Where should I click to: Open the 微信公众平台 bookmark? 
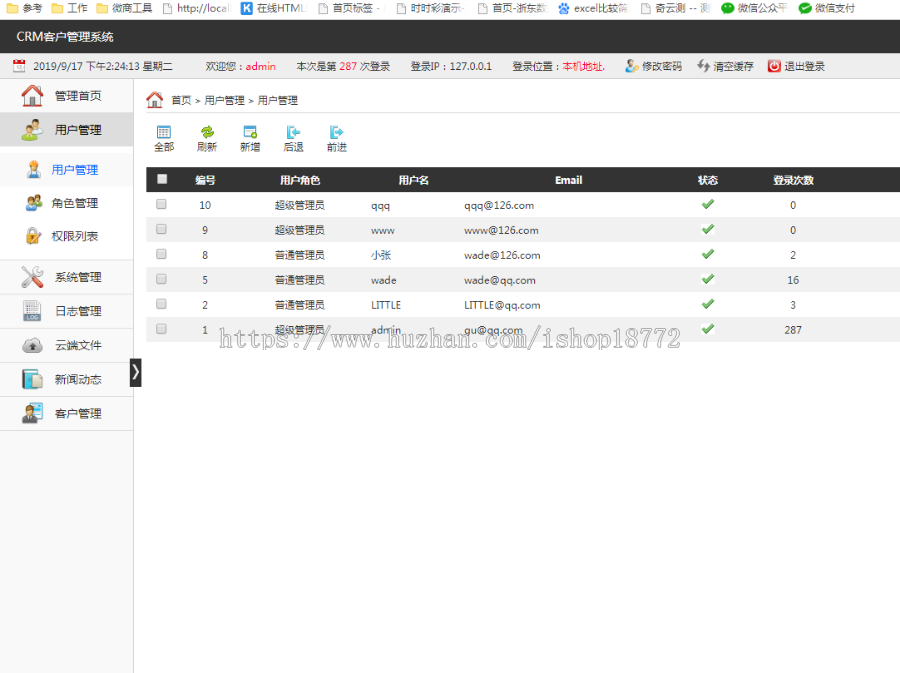tap(754, 8)
